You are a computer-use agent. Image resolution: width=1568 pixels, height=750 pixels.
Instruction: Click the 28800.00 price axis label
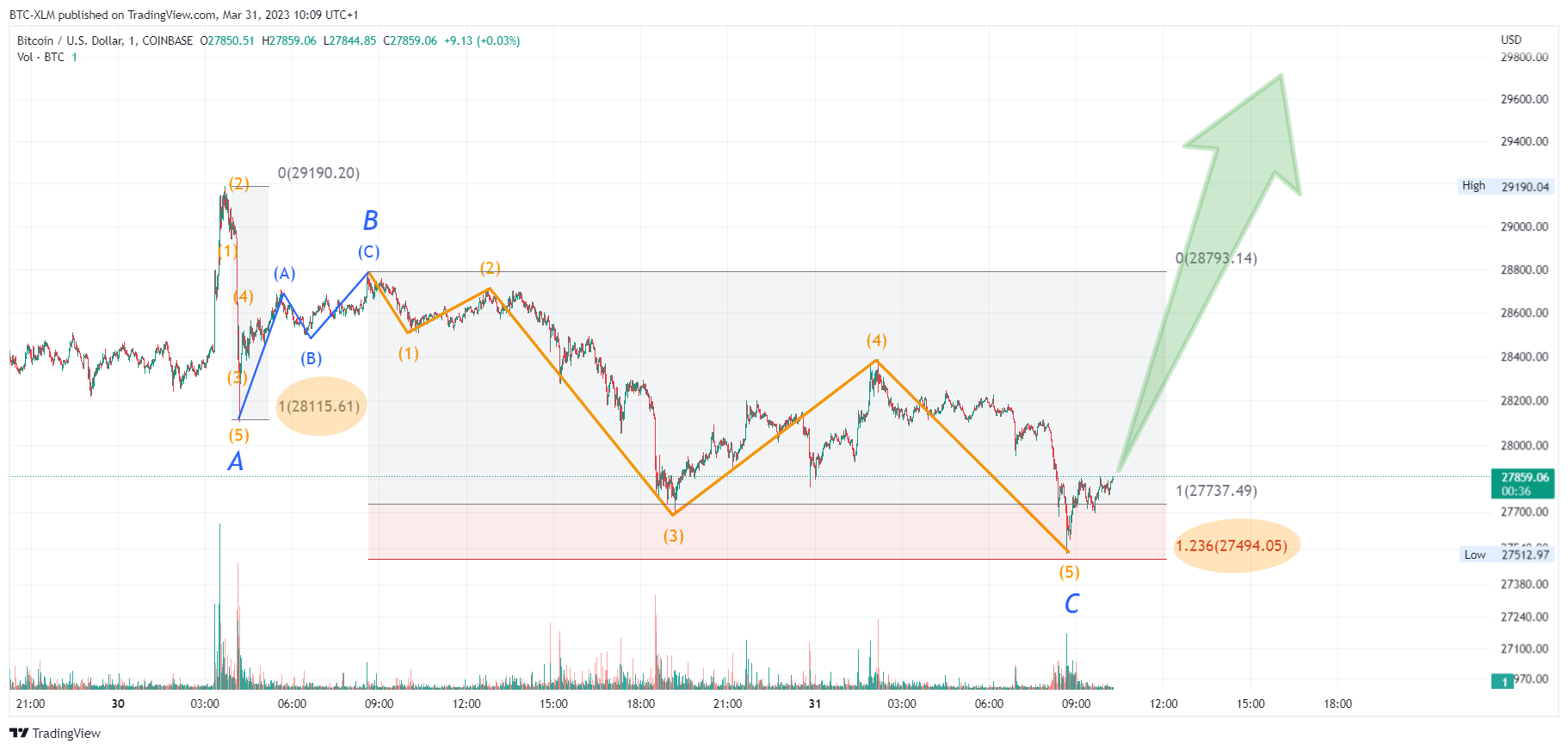1524,270
